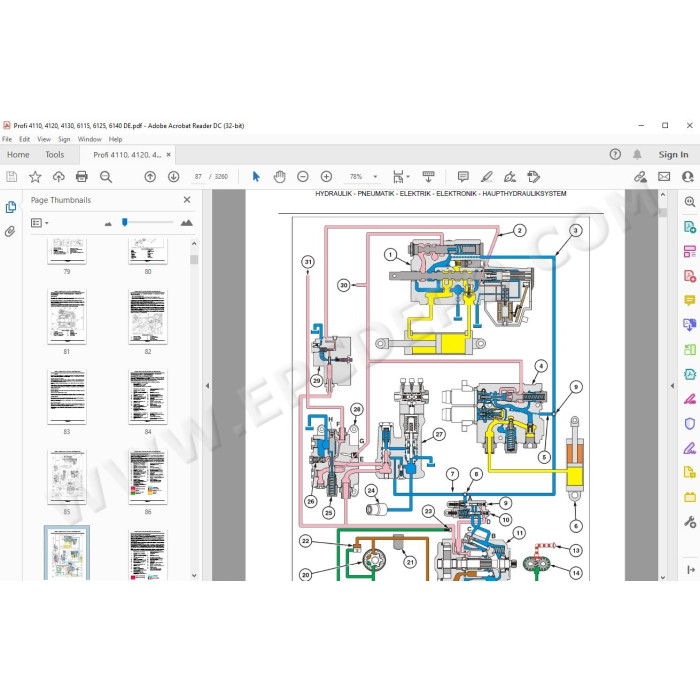Share a link with the link icon
700x700 pixels.
point(640,177)
